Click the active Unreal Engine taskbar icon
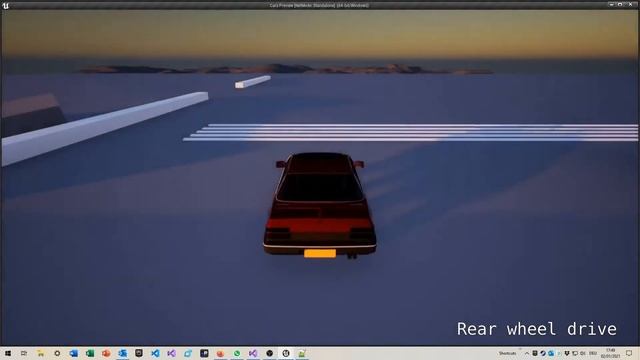Screen dimensions: 640x360 tap(286, 353)
